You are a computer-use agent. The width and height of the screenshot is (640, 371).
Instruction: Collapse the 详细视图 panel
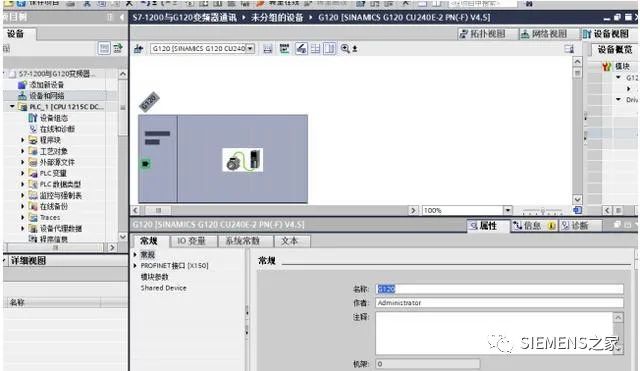pos(5,260)
